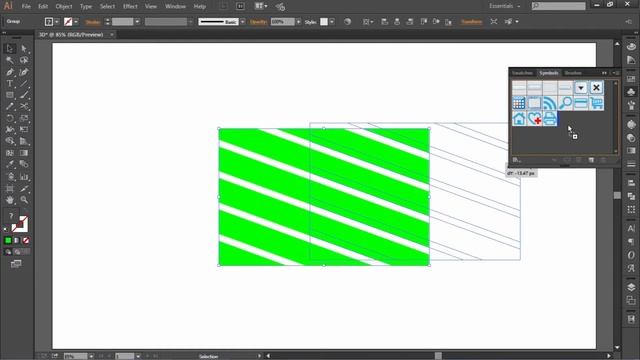Select the Slice tool
The height and width of the screenshot is (360, 640).
point(24,189)
